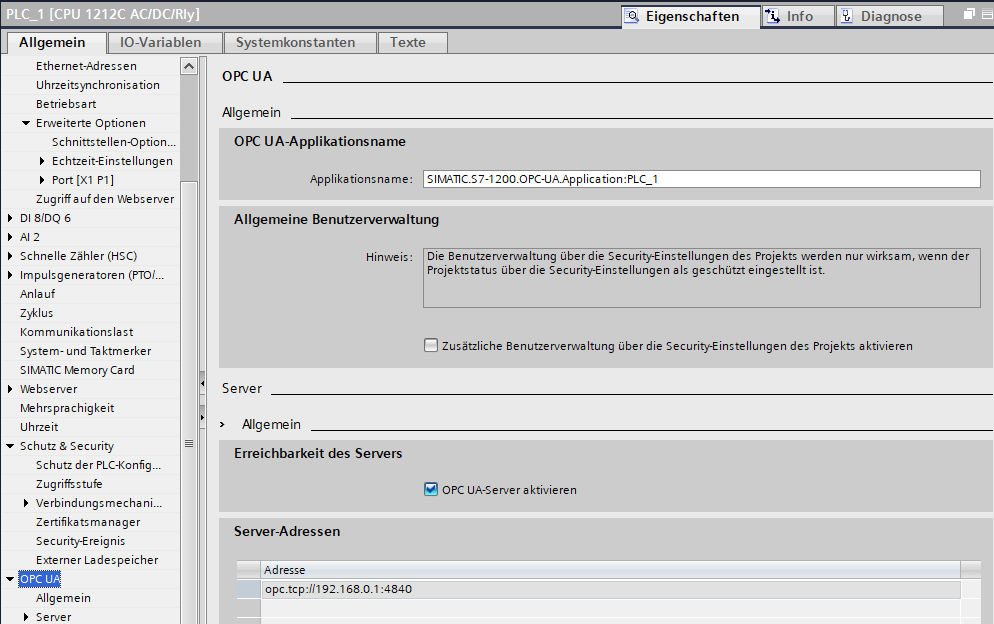The image size is (994, 624).
Task: Expand Verbindungsmechani... node arrow
Action: click(x=26, y=504)
